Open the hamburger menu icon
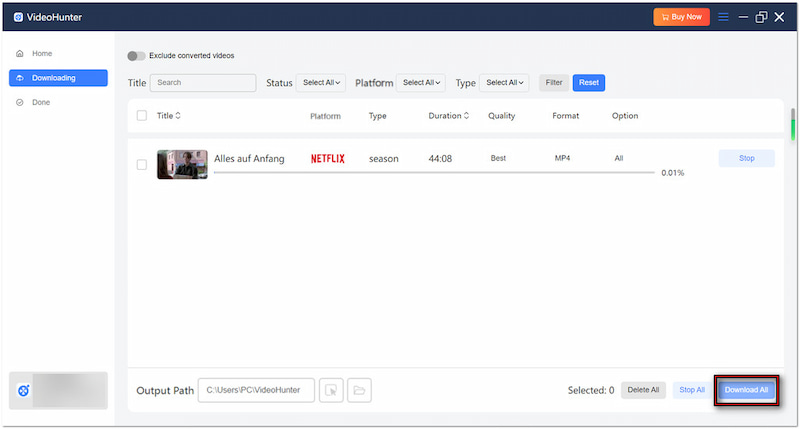Viewport: 800px width, 429px height. (724, 17)
